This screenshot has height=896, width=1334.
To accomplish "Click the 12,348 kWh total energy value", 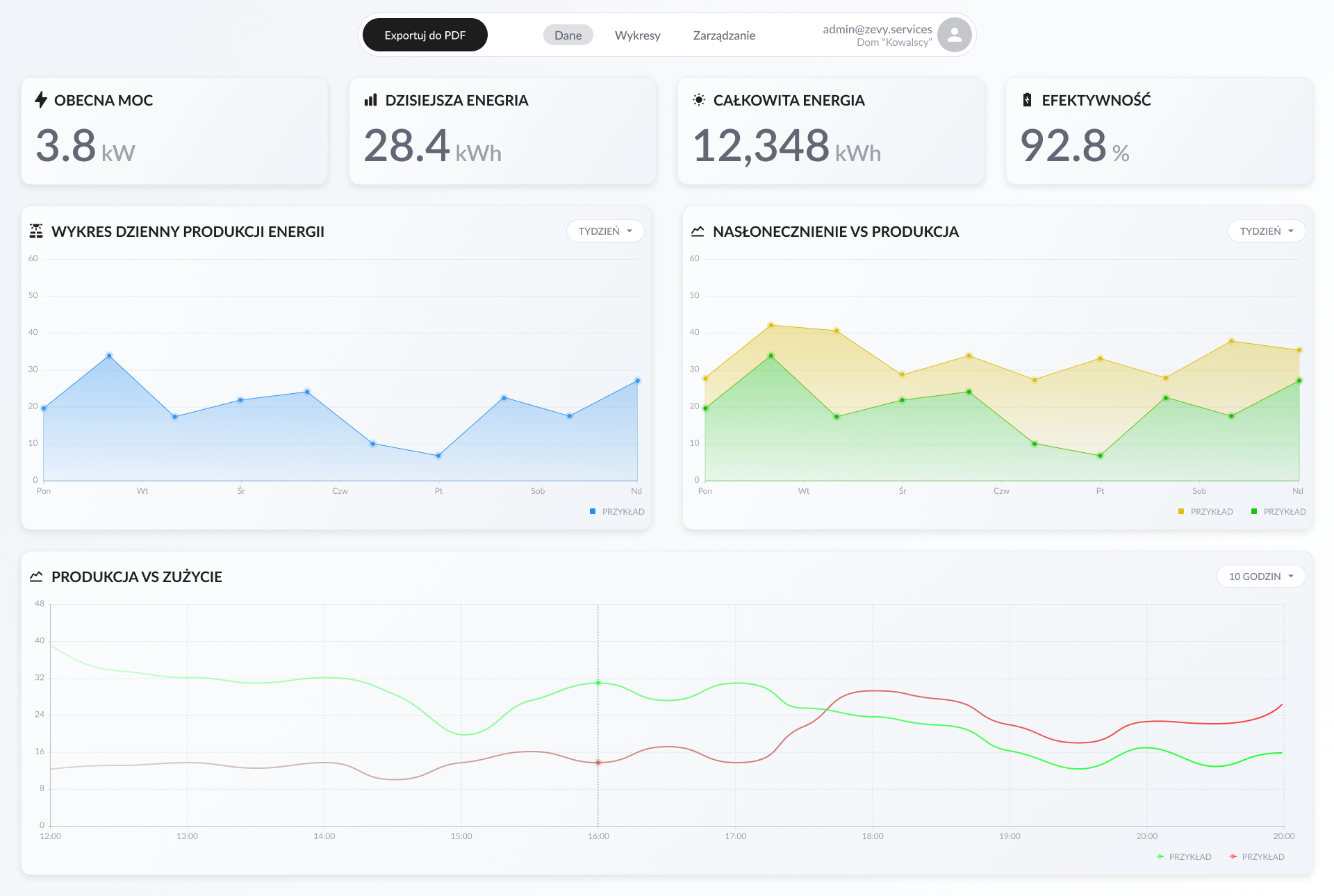I will coord(787,147).
